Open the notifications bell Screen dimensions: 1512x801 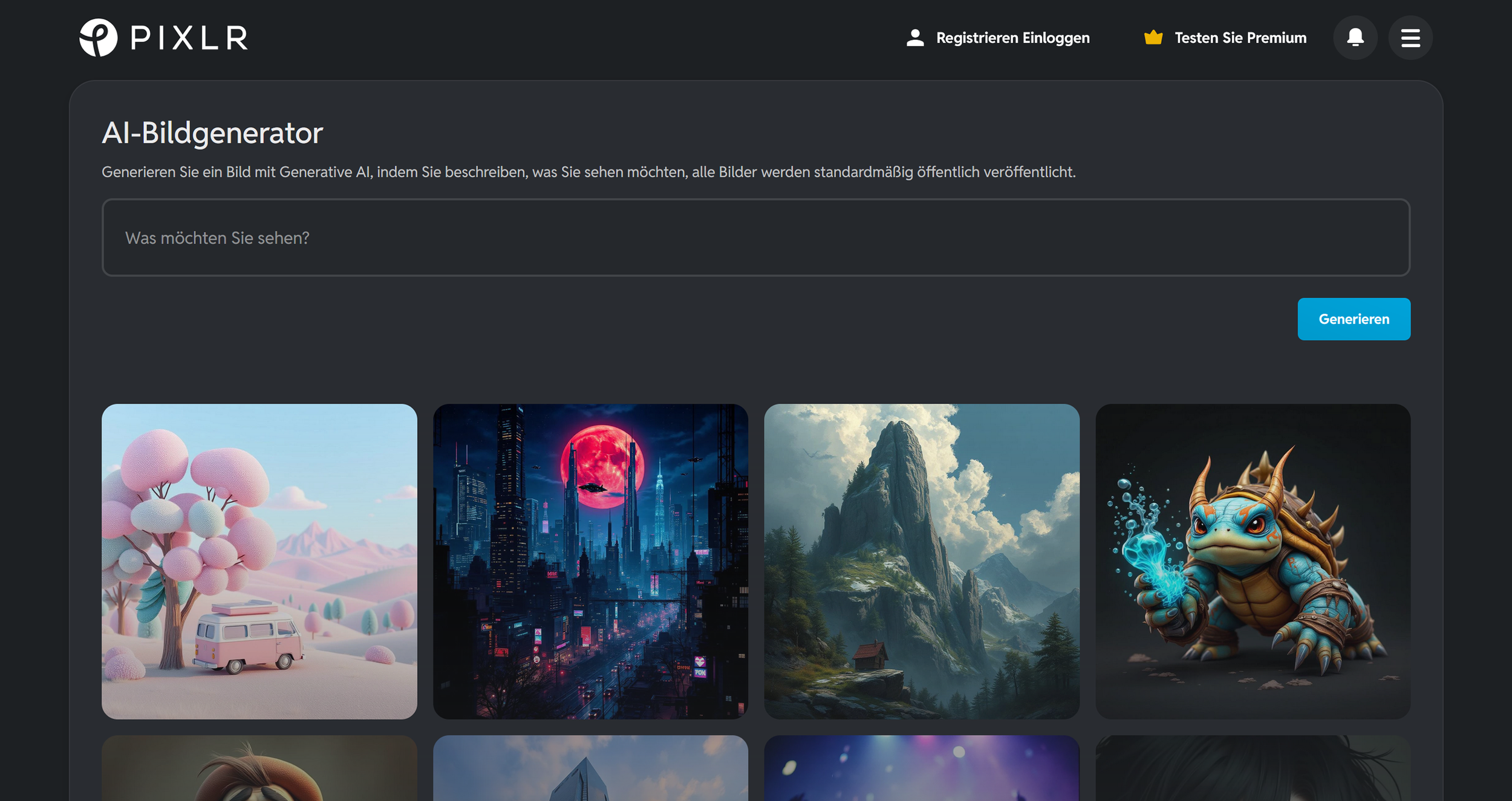click(1355, 37)
